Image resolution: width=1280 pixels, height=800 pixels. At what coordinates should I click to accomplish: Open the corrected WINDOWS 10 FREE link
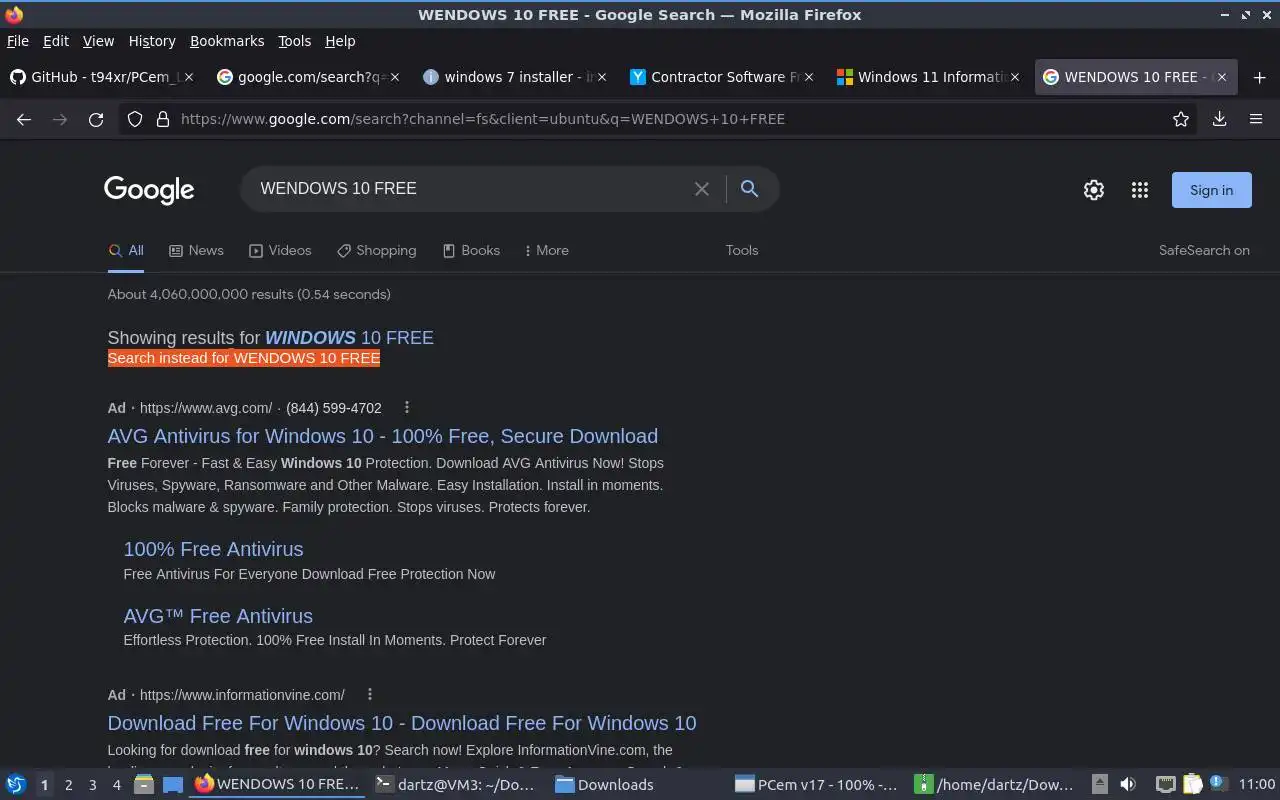pos(349,338)
